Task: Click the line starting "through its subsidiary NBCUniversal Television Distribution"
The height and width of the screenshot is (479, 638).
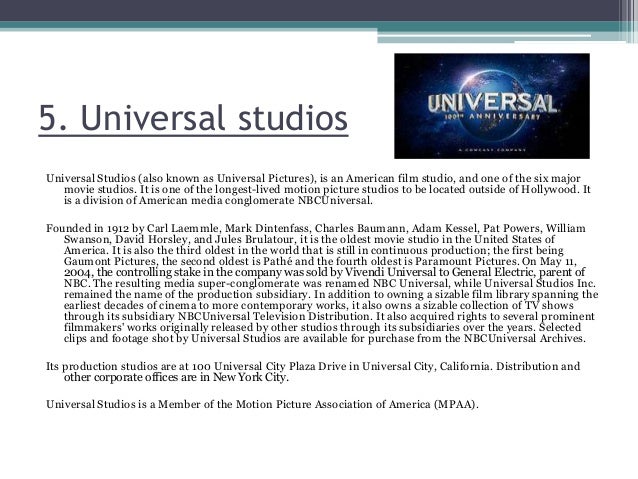Action: click(x=329, y=316)
